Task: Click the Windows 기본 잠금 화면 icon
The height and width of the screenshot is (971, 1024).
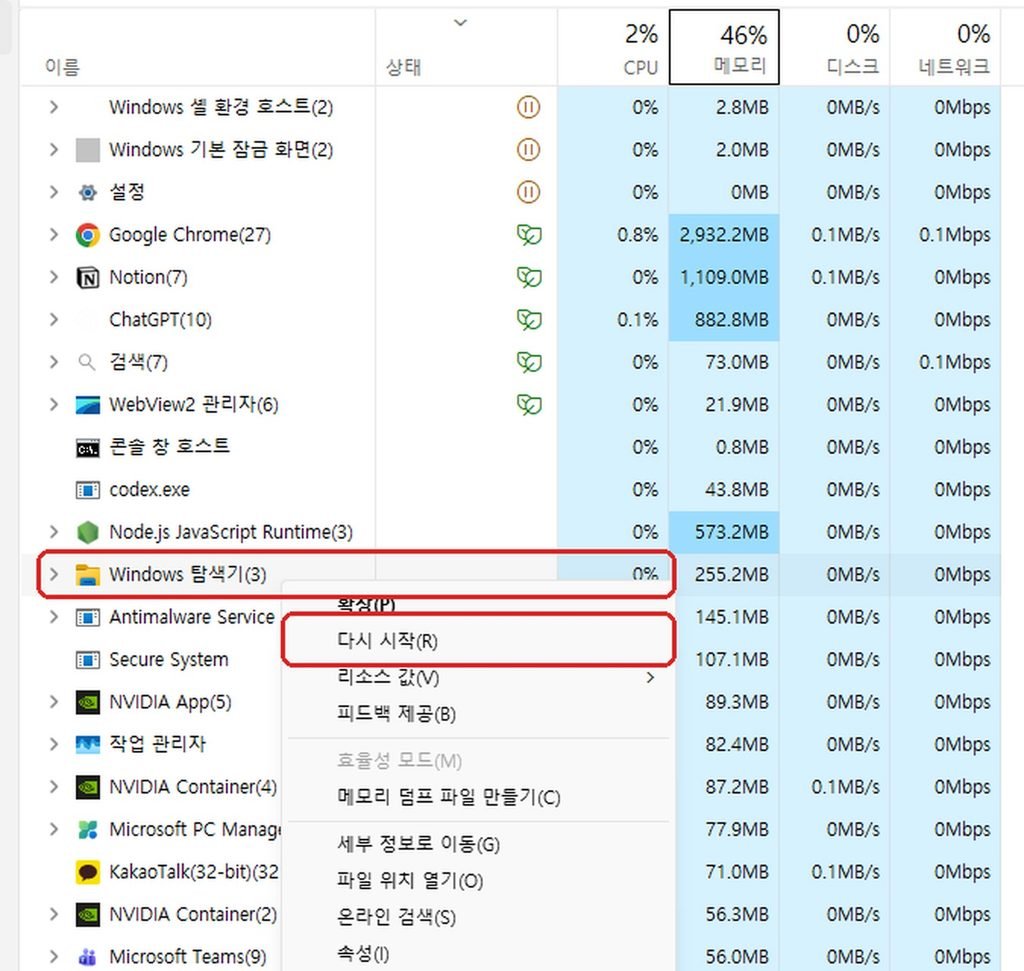Action: (88, 150)
